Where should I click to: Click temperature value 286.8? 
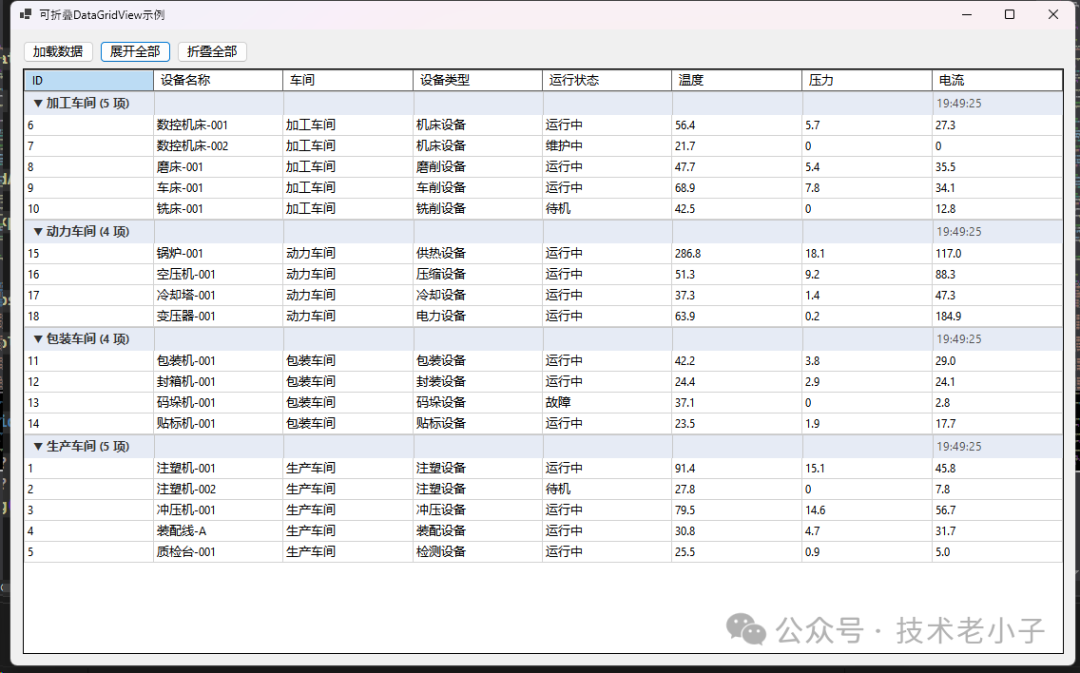[x=688, y=253]
